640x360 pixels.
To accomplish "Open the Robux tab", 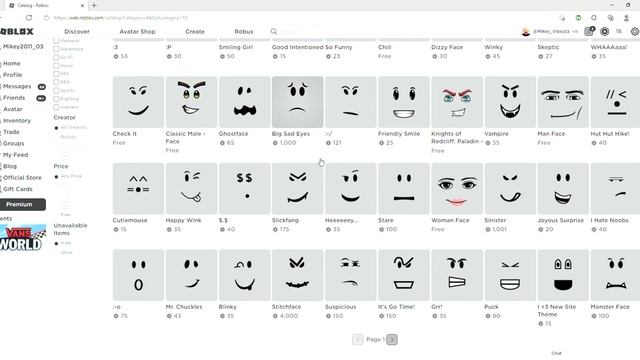I will 244,31.
